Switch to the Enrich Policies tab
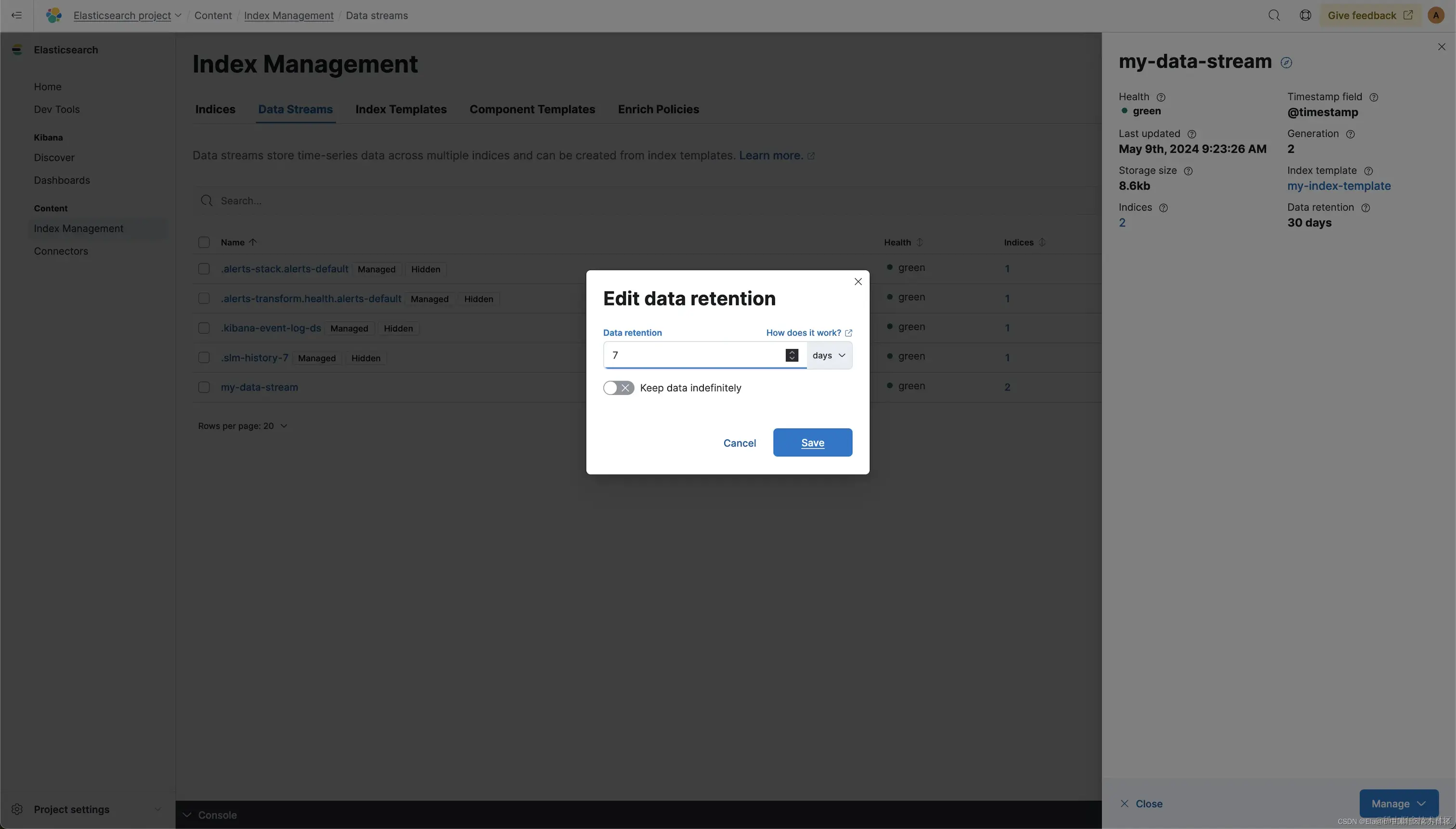This screenshot has height=829, width=1456. coord(658,109)
